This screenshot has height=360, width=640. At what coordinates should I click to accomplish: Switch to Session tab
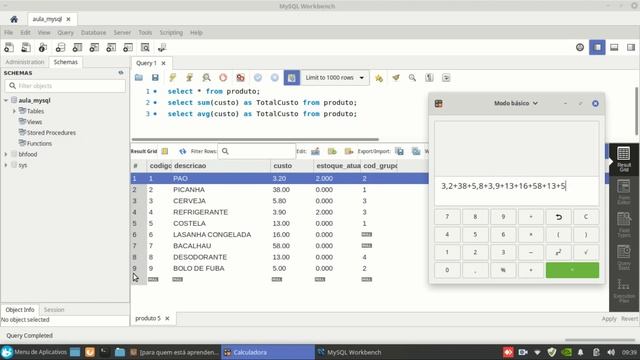click(x=54, y=310)
